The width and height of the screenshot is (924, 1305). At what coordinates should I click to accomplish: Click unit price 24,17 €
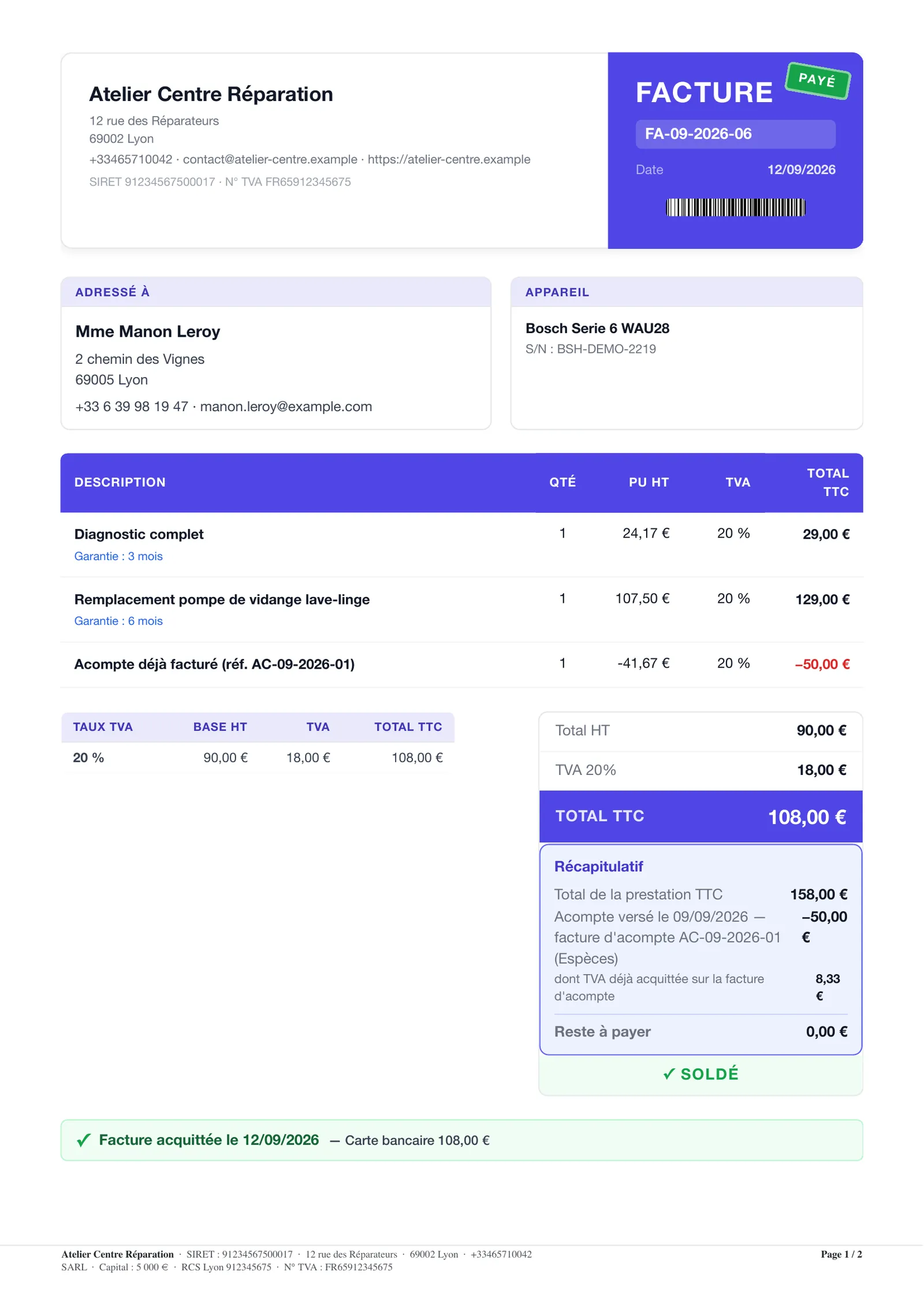point(646,533)
